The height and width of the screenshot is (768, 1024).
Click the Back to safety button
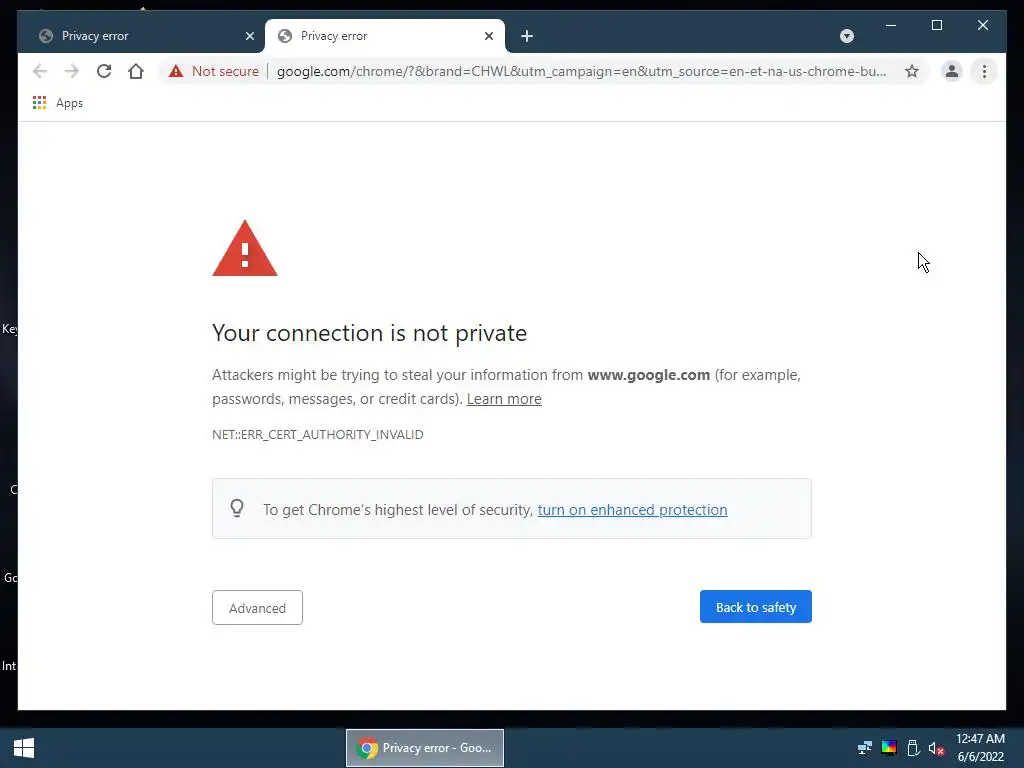pos(756,607)
